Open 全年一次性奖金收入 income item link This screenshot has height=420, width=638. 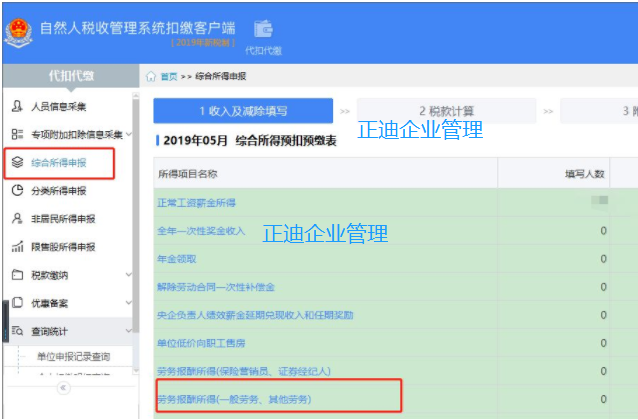pyautogui.click(x=200, y=231)
